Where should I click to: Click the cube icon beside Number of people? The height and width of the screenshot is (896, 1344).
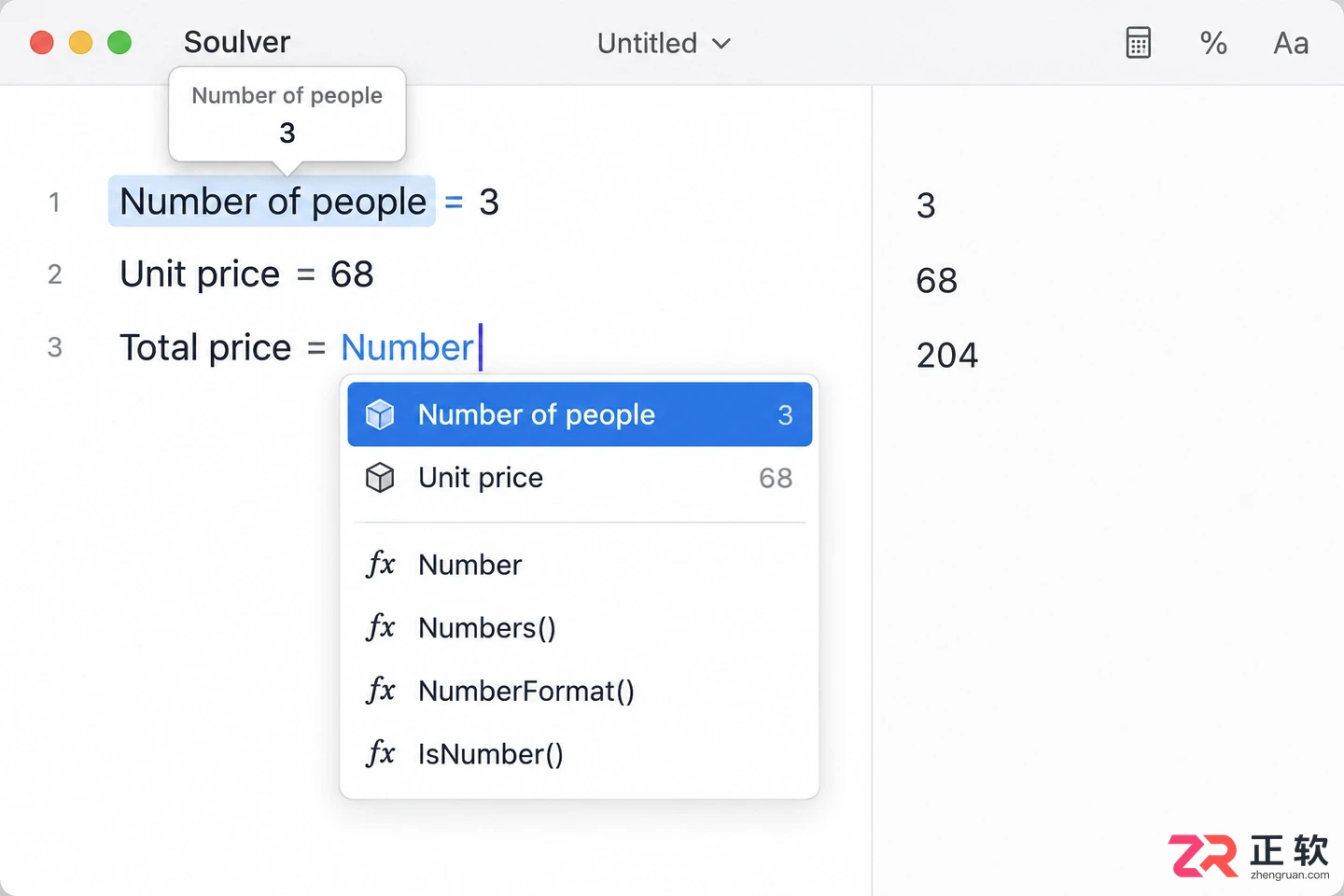click(380, 414)
